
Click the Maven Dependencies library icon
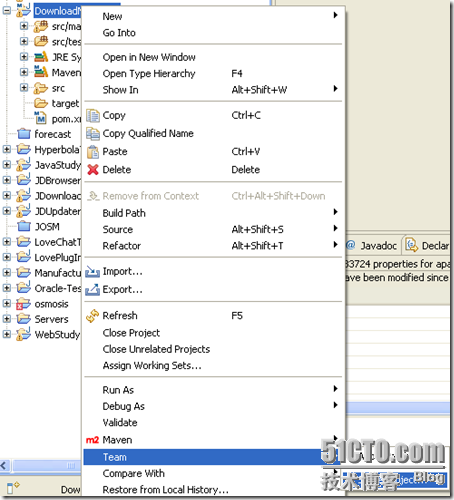pyautogui.click(x=41, y=72)
